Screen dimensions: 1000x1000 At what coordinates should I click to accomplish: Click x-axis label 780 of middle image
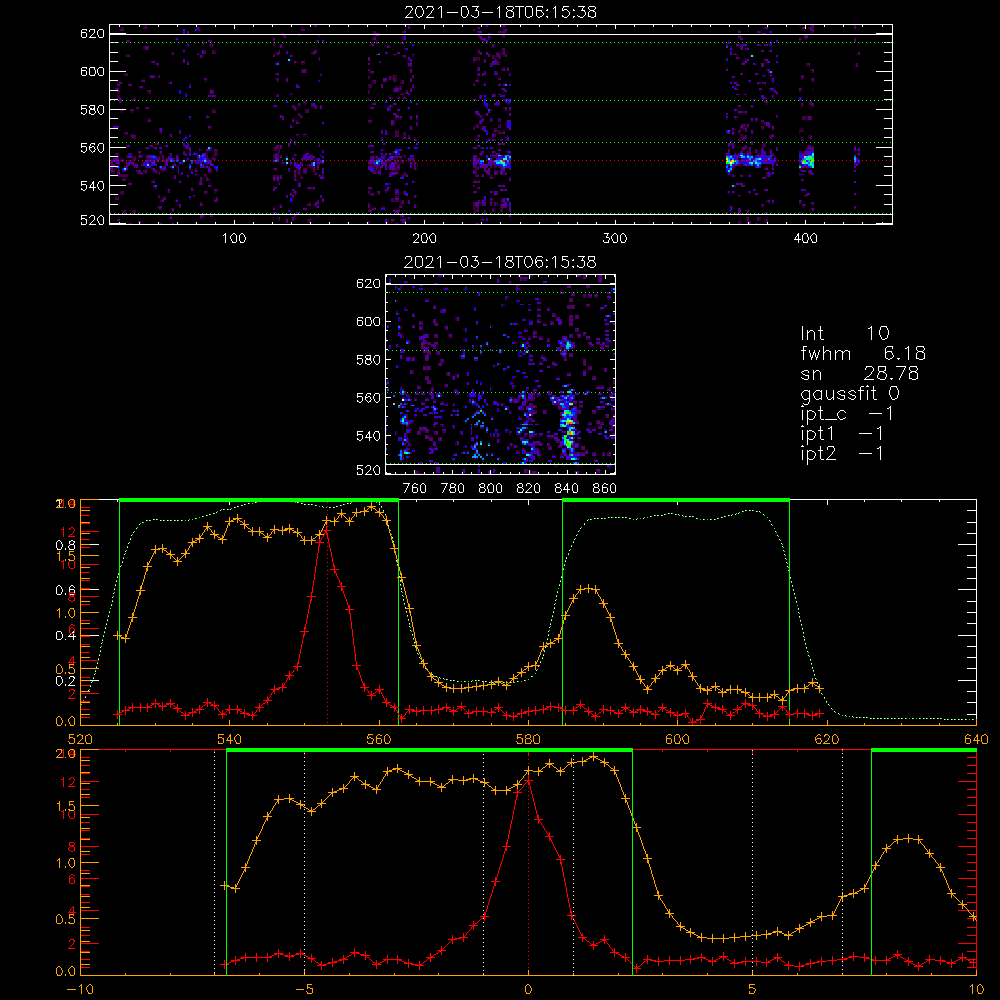453,489
